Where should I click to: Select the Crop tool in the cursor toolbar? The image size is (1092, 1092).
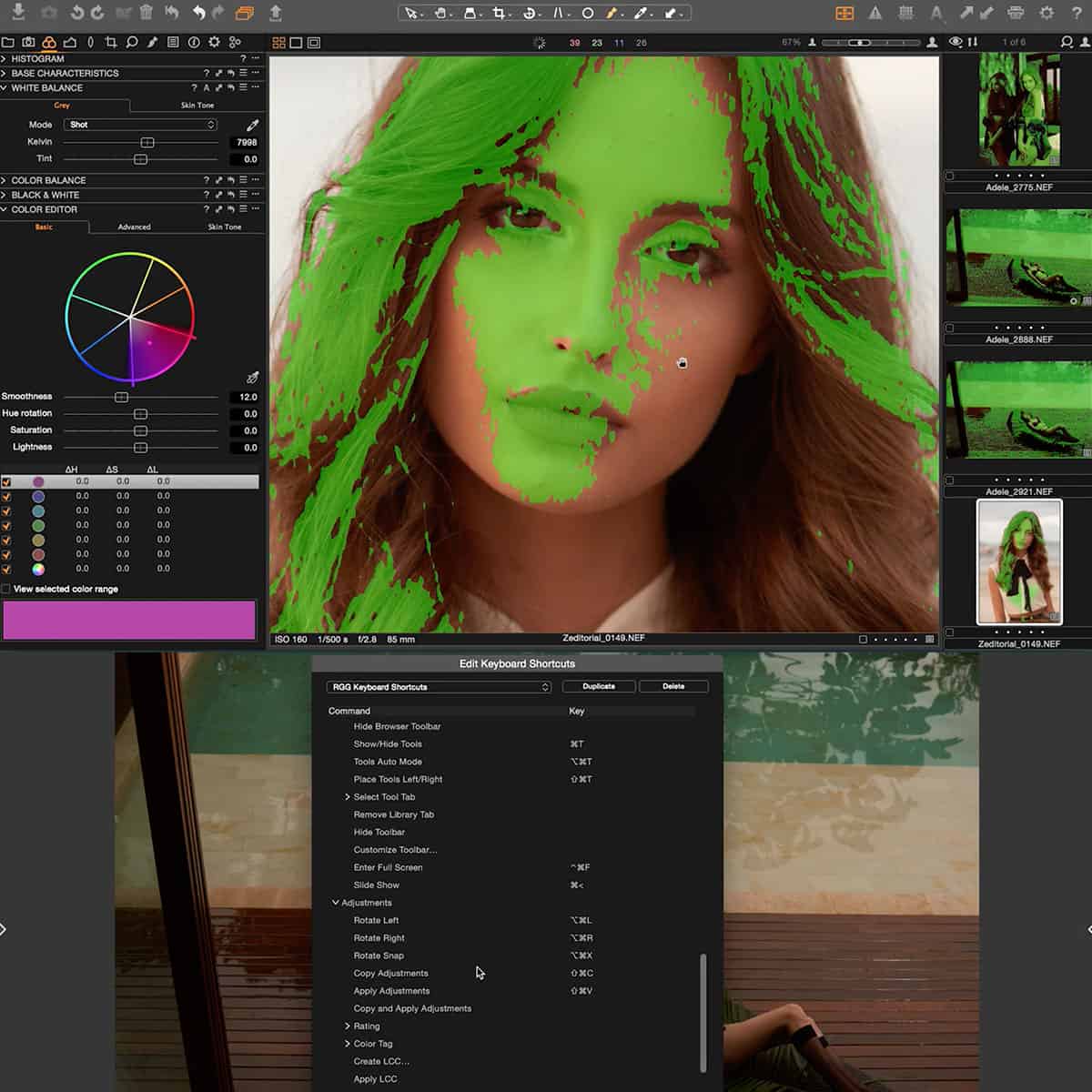click(500, 13)
